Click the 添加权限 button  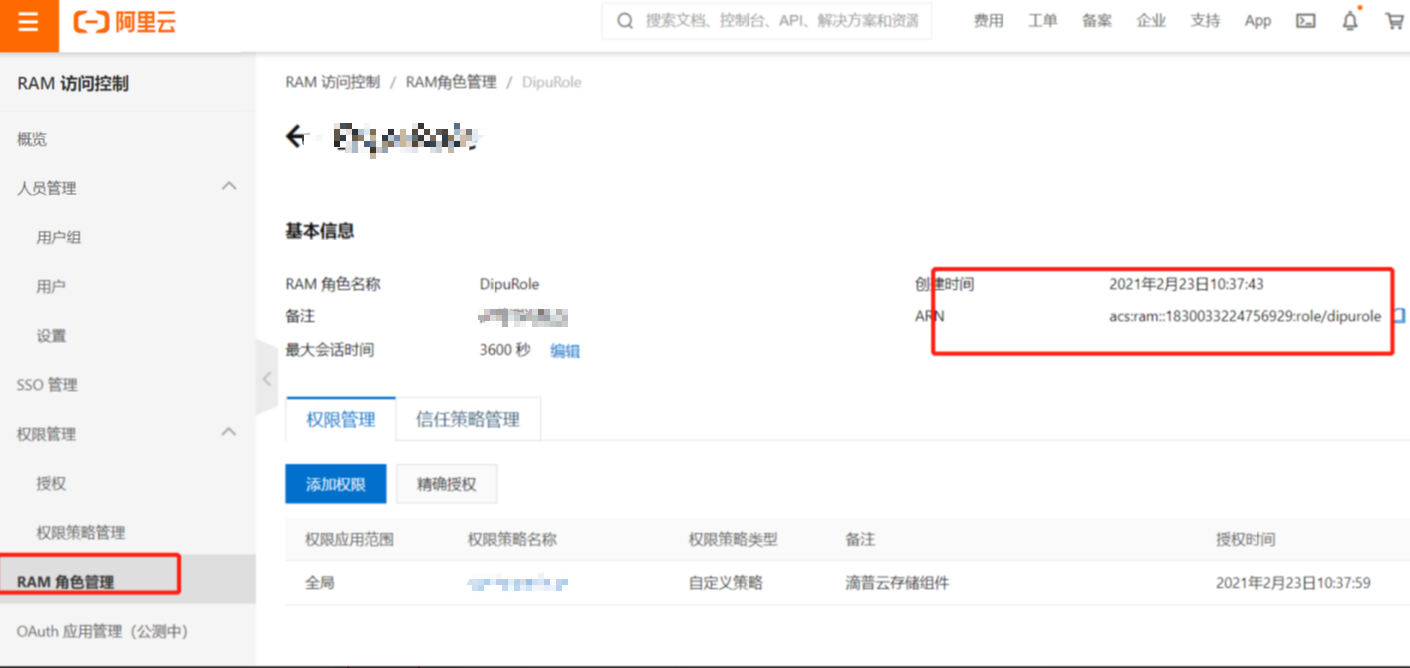335,484
